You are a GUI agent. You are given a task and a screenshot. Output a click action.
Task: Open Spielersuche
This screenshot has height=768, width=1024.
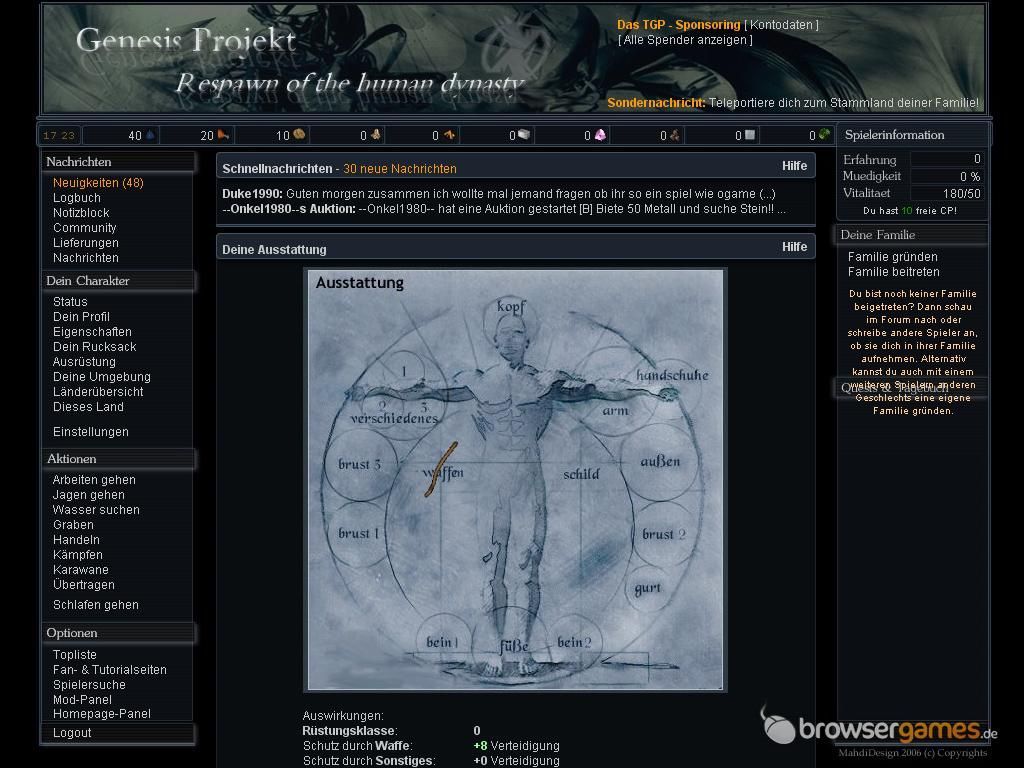tap(89, 685)
